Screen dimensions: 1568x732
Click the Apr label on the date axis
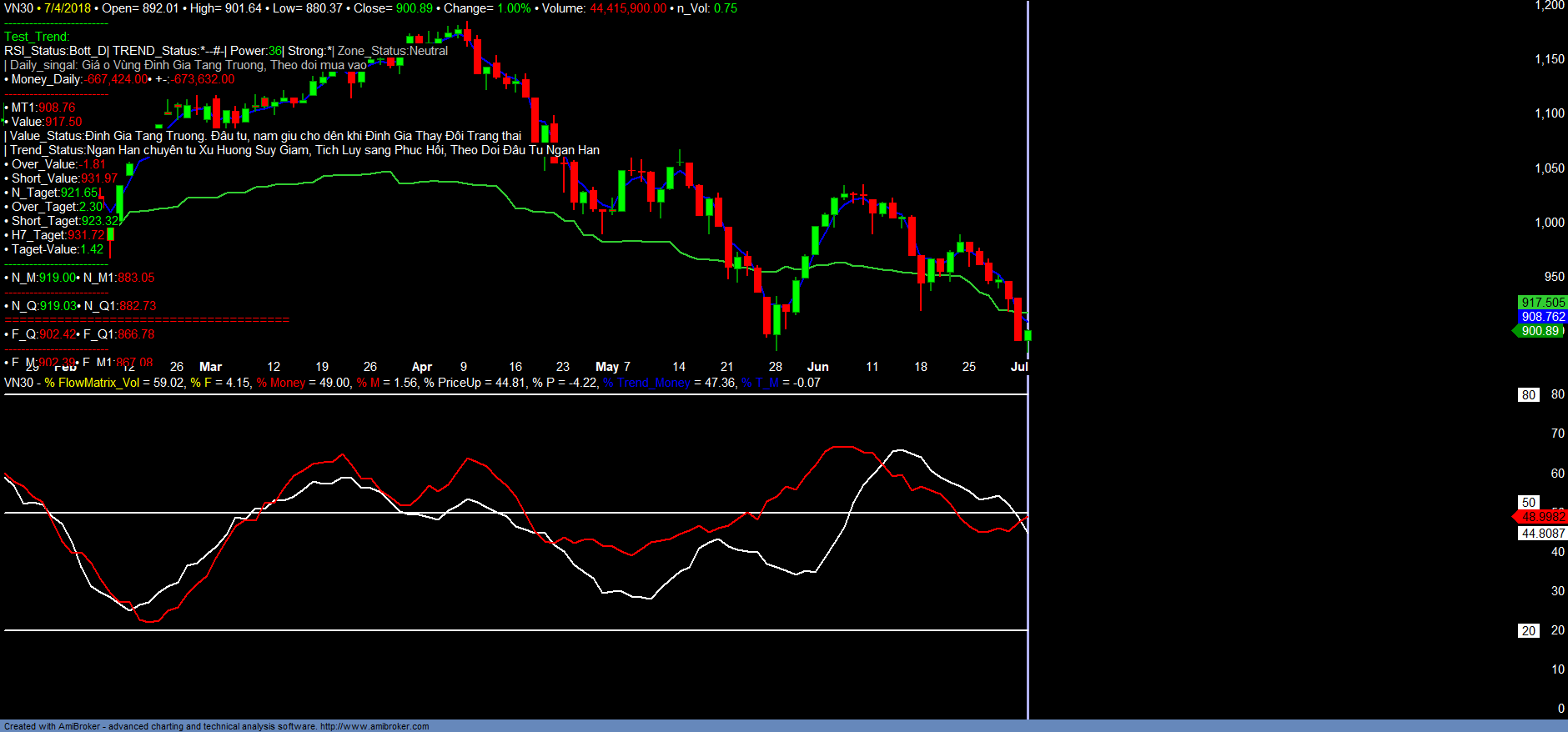pyautogui.click(x=422, y=367)
